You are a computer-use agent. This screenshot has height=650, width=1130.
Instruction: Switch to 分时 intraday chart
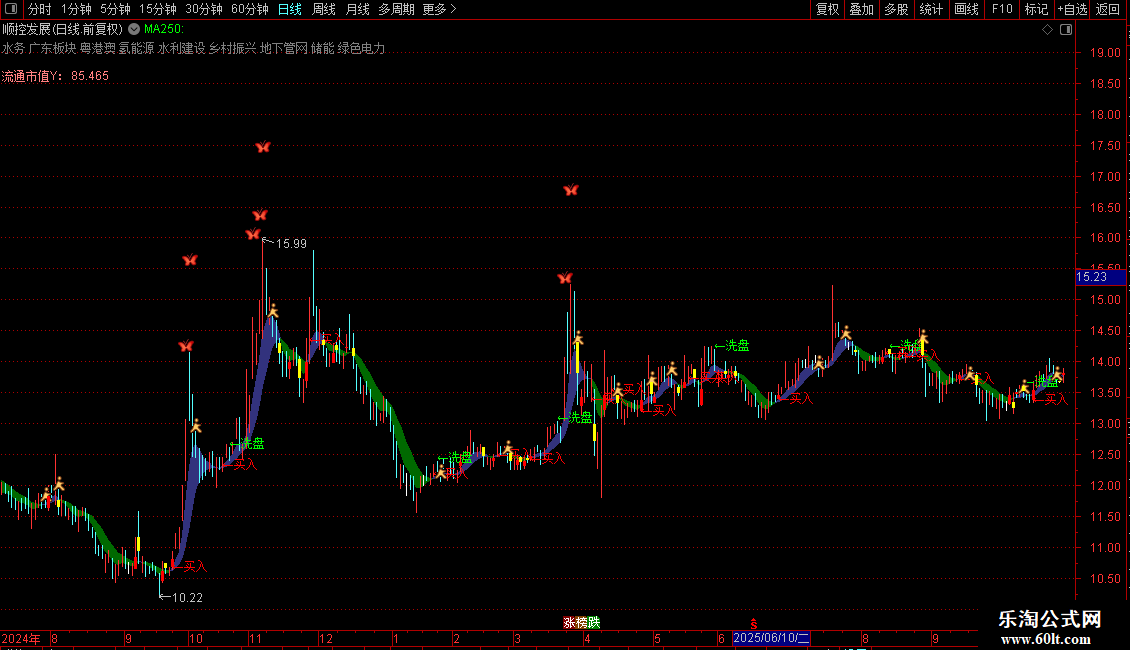point(40,9)
